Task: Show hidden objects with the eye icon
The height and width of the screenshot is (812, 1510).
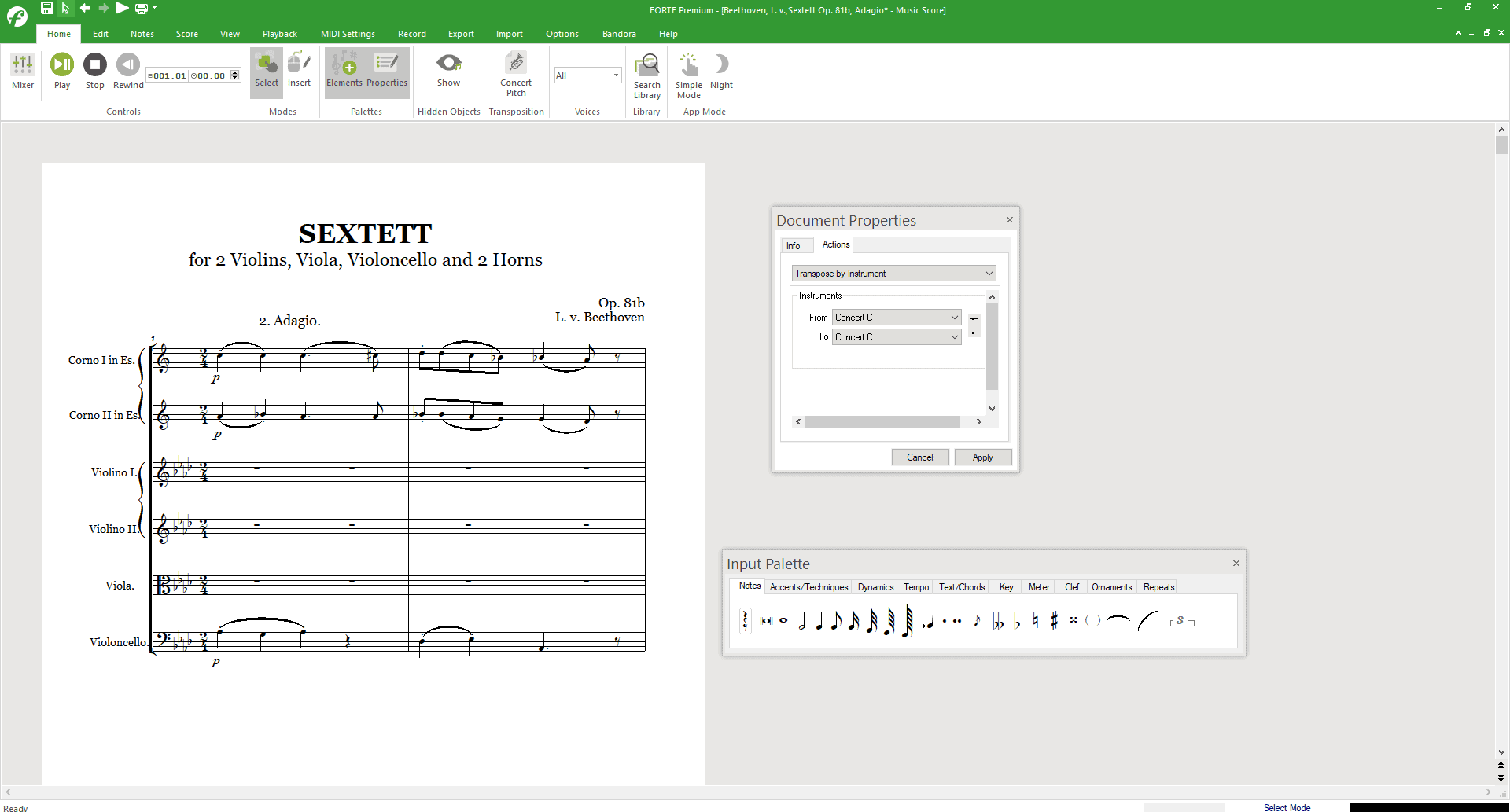Action: 449,69
